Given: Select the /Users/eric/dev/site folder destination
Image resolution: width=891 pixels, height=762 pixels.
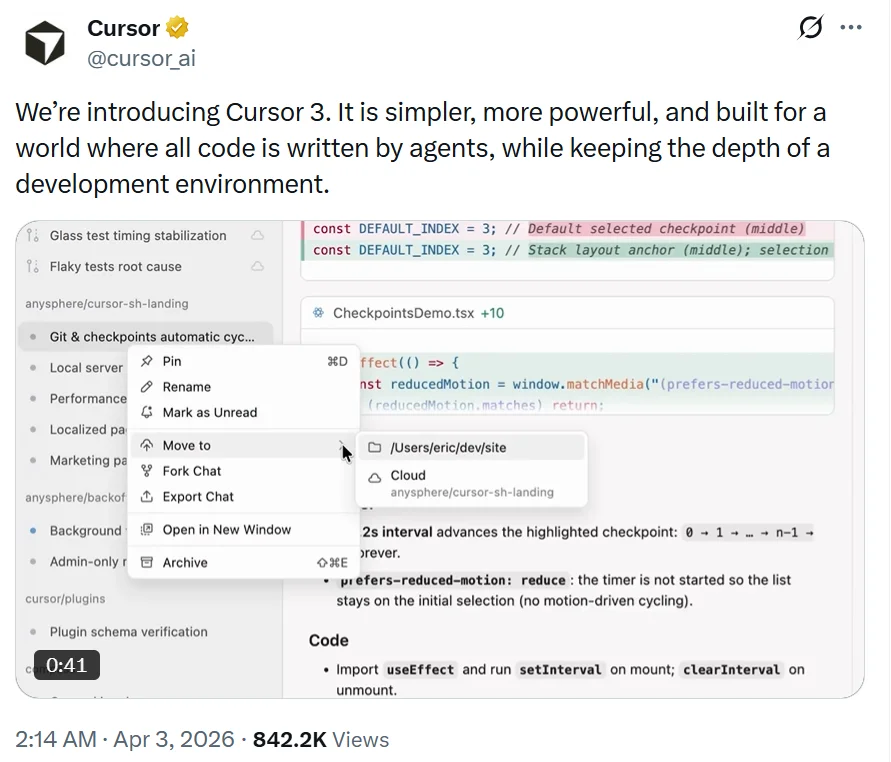Looking at the screenshot, I should pyautogui.click(x=448, y=448).
